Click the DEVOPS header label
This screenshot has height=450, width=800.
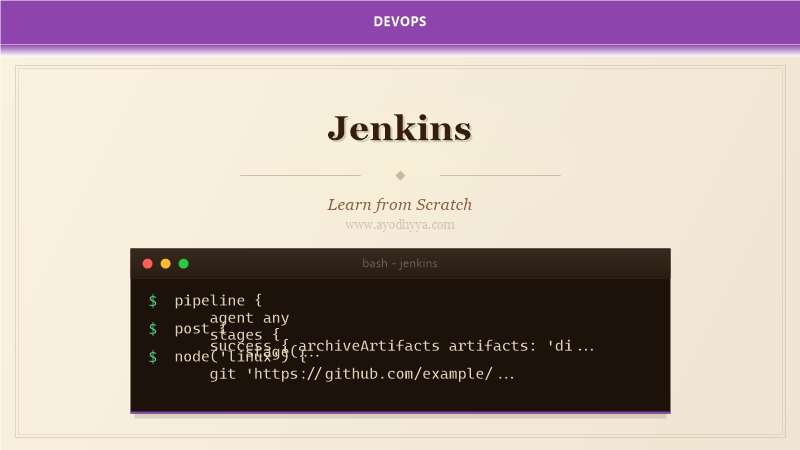pyautogui.click(x=400, y=21)
